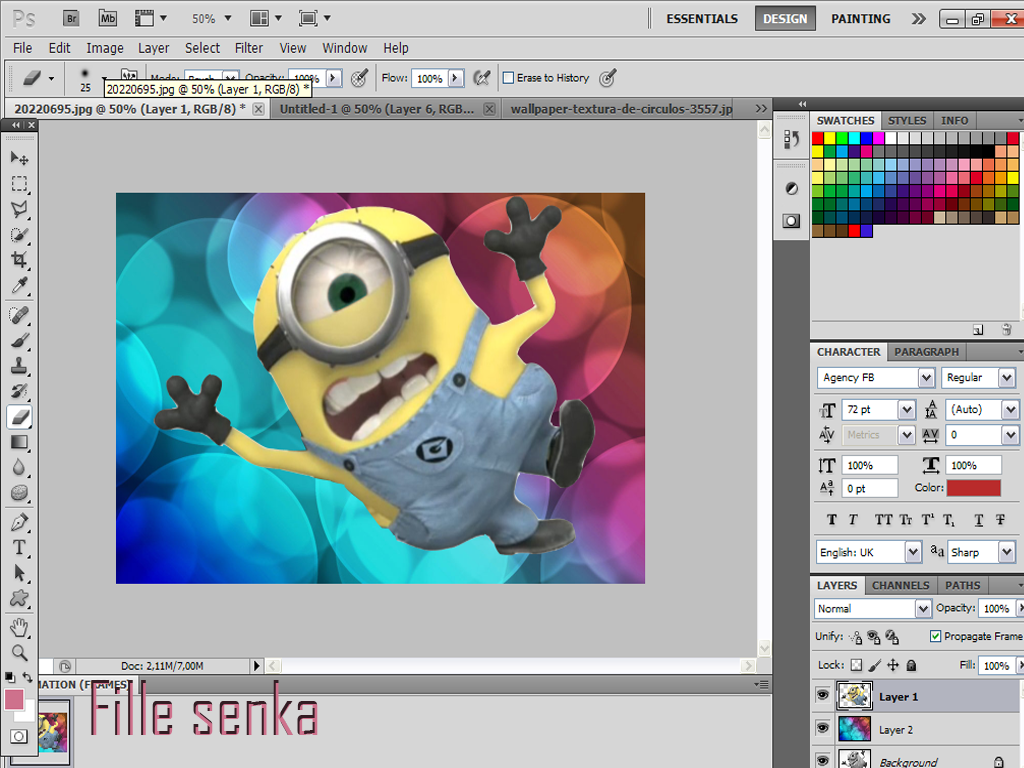Viewport: 1024px width, 768px height.
Task: Toggle lock transparent pixels
Action: 856,665
